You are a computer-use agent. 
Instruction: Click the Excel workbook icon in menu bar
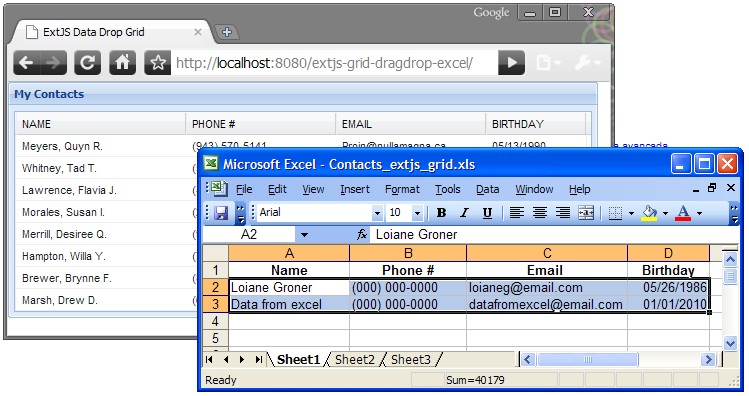click(x=219, y=188)
